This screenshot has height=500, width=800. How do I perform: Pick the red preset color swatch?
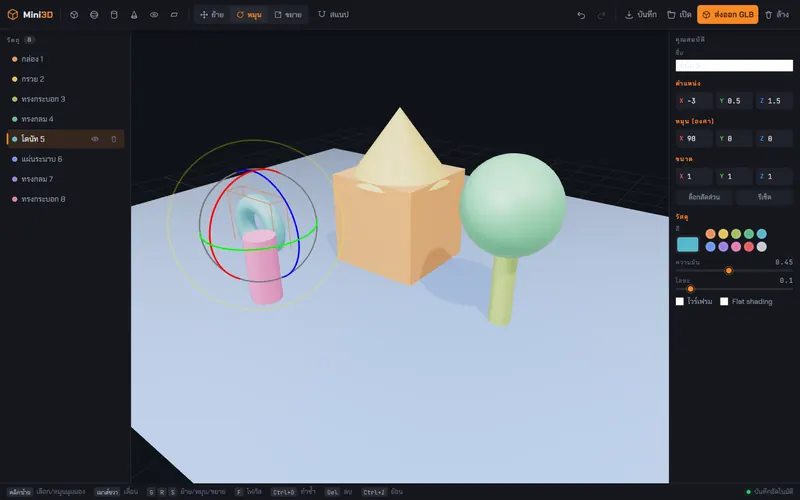[748, 247]
